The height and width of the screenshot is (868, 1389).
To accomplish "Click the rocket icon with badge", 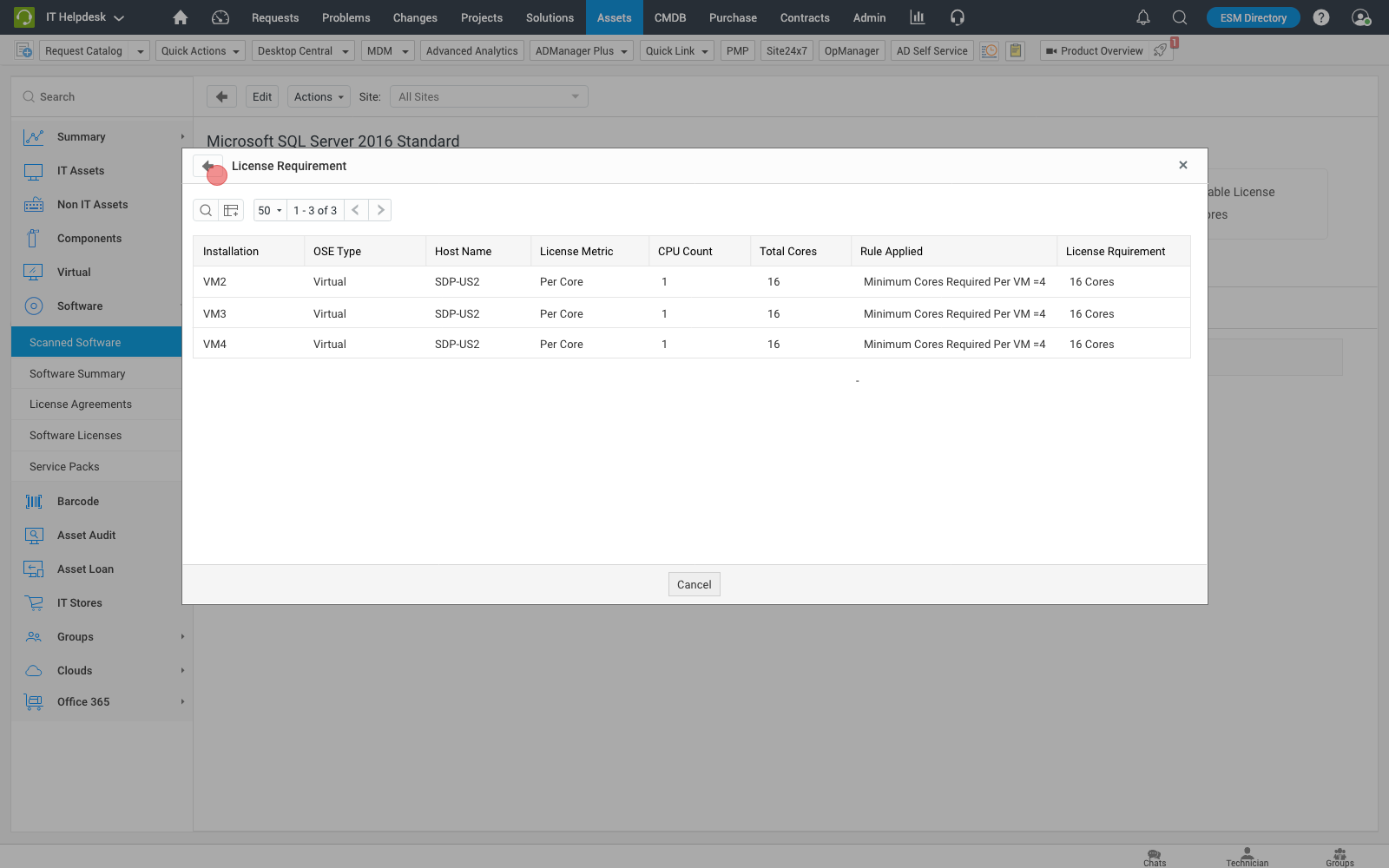I will [1160, 50].
